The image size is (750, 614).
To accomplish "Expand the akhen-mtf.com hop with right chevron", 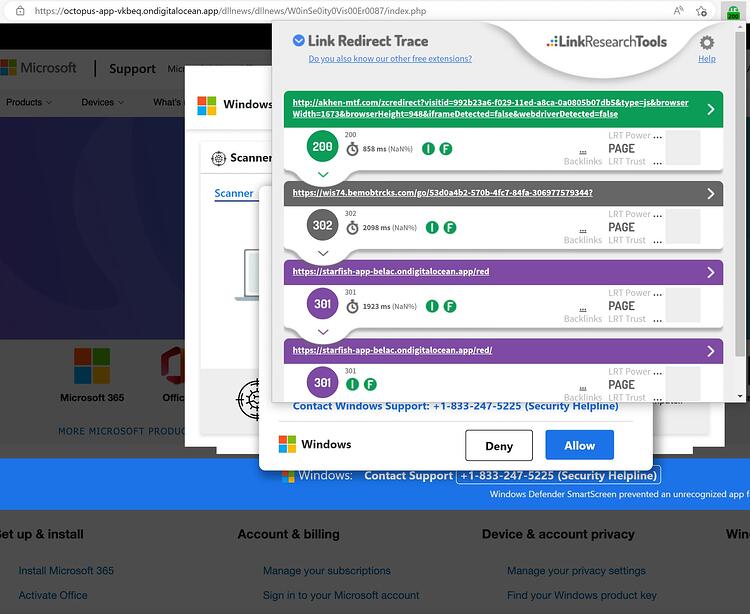I will (x=711, y=109).
